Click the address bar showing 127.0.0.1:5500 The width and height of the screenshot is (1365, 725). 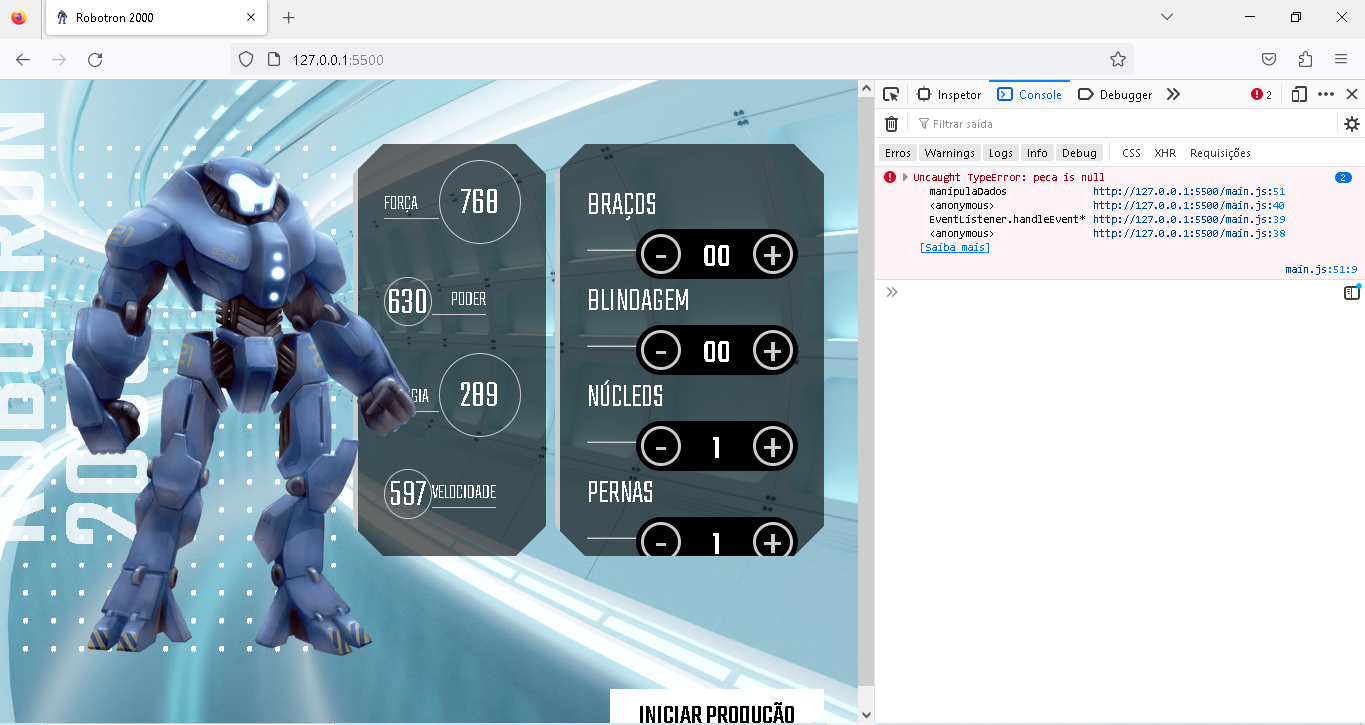click(680, 59)
